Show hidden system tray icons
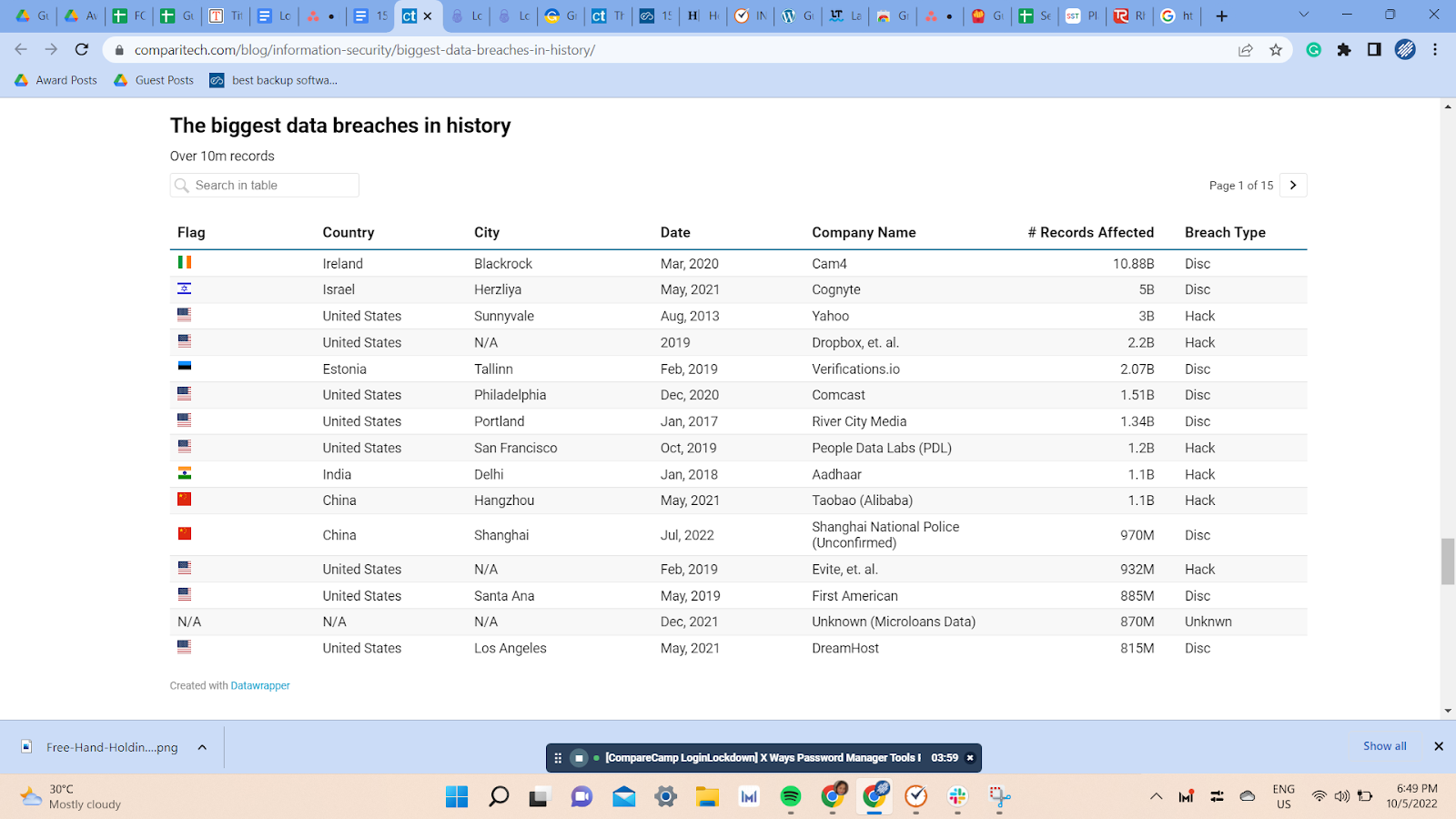The width and height of the screenshot is (1456, 819). click(x=1156, y=796)
